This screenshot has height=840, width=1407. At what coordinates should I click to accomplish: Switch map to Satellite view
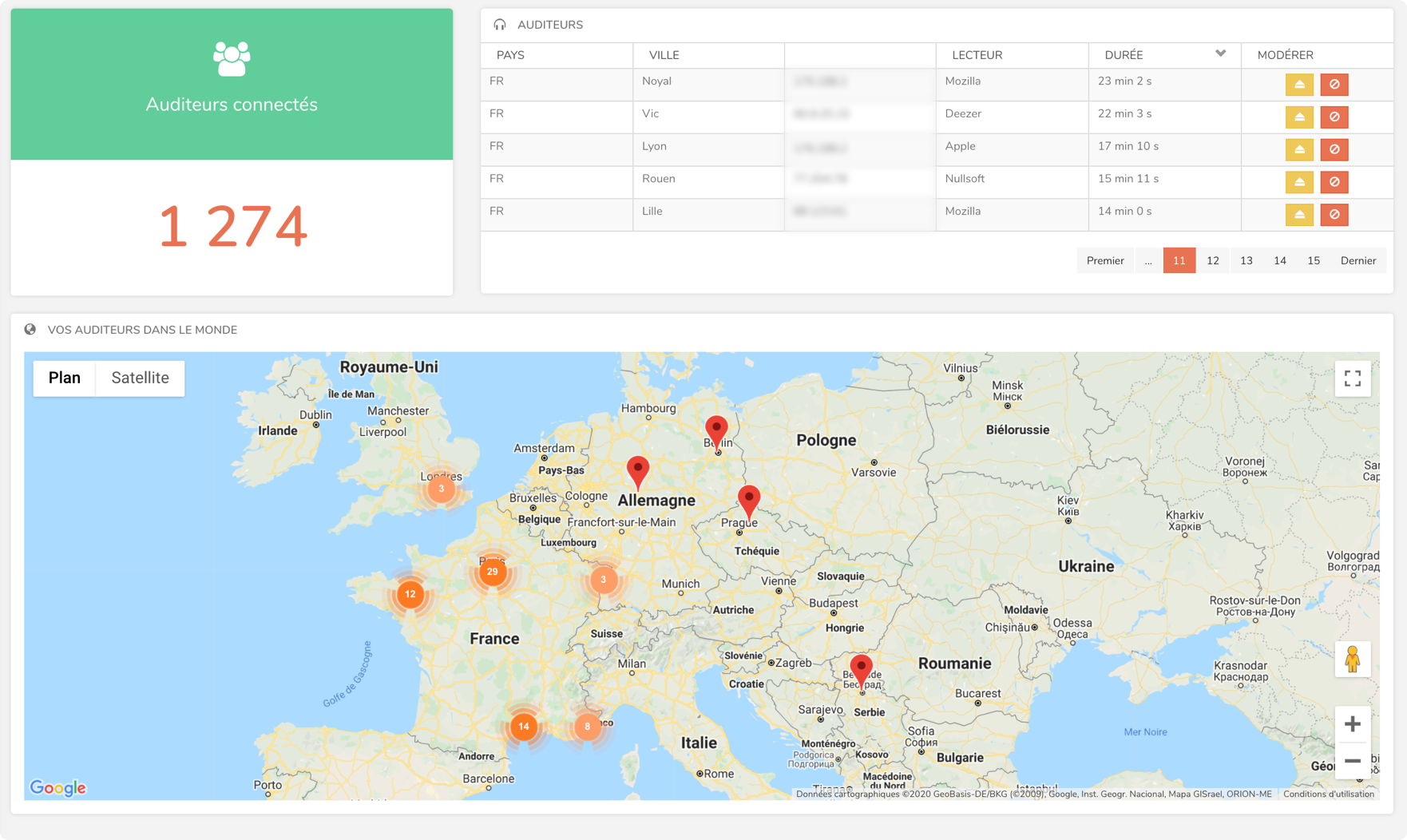140,378
